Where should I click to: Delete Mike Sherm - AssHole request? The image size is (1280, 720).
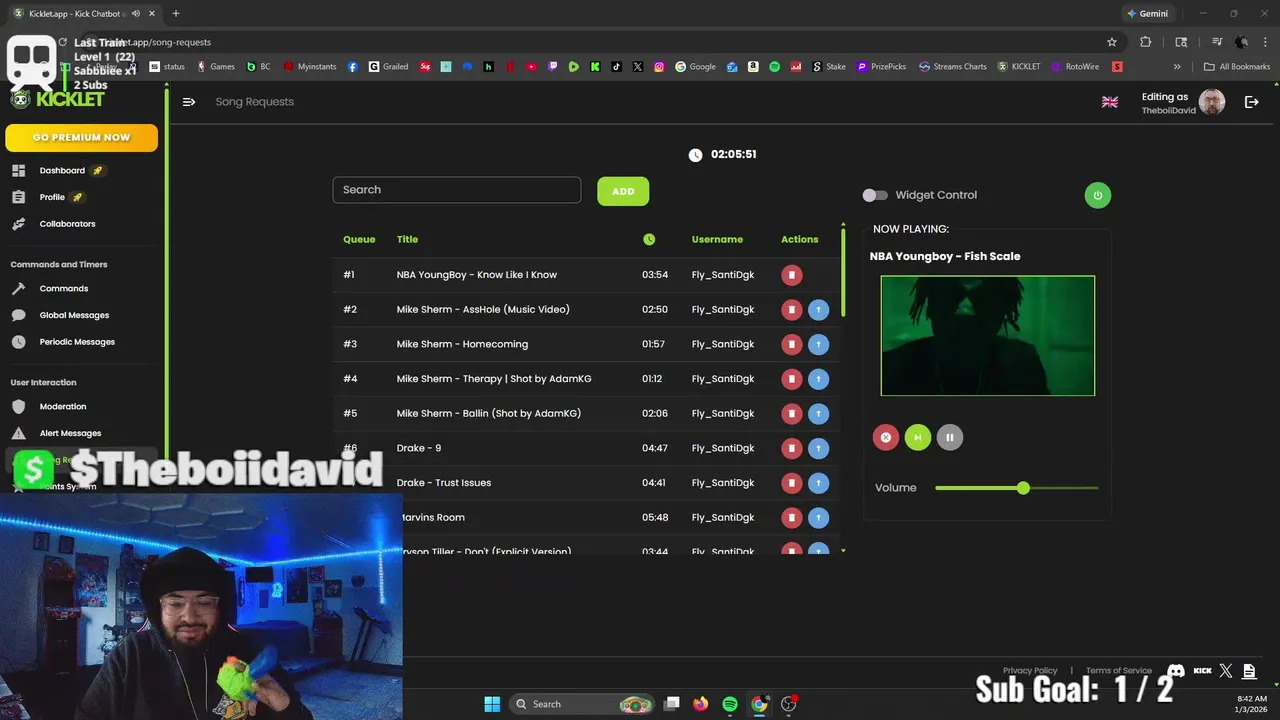click(x=791, y=310)
